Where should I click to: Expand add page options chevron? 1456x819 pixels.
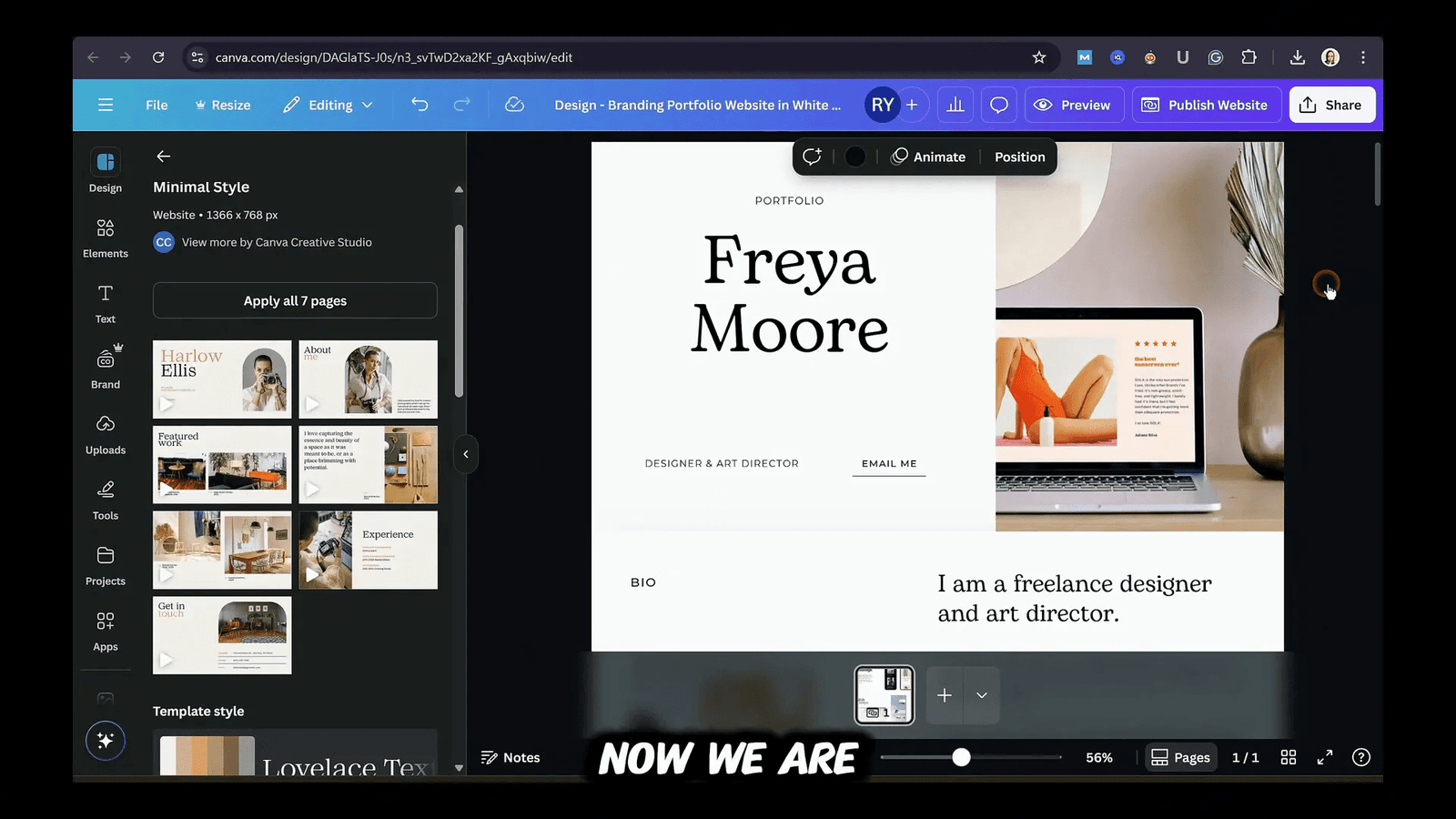[x=982, y=695]
